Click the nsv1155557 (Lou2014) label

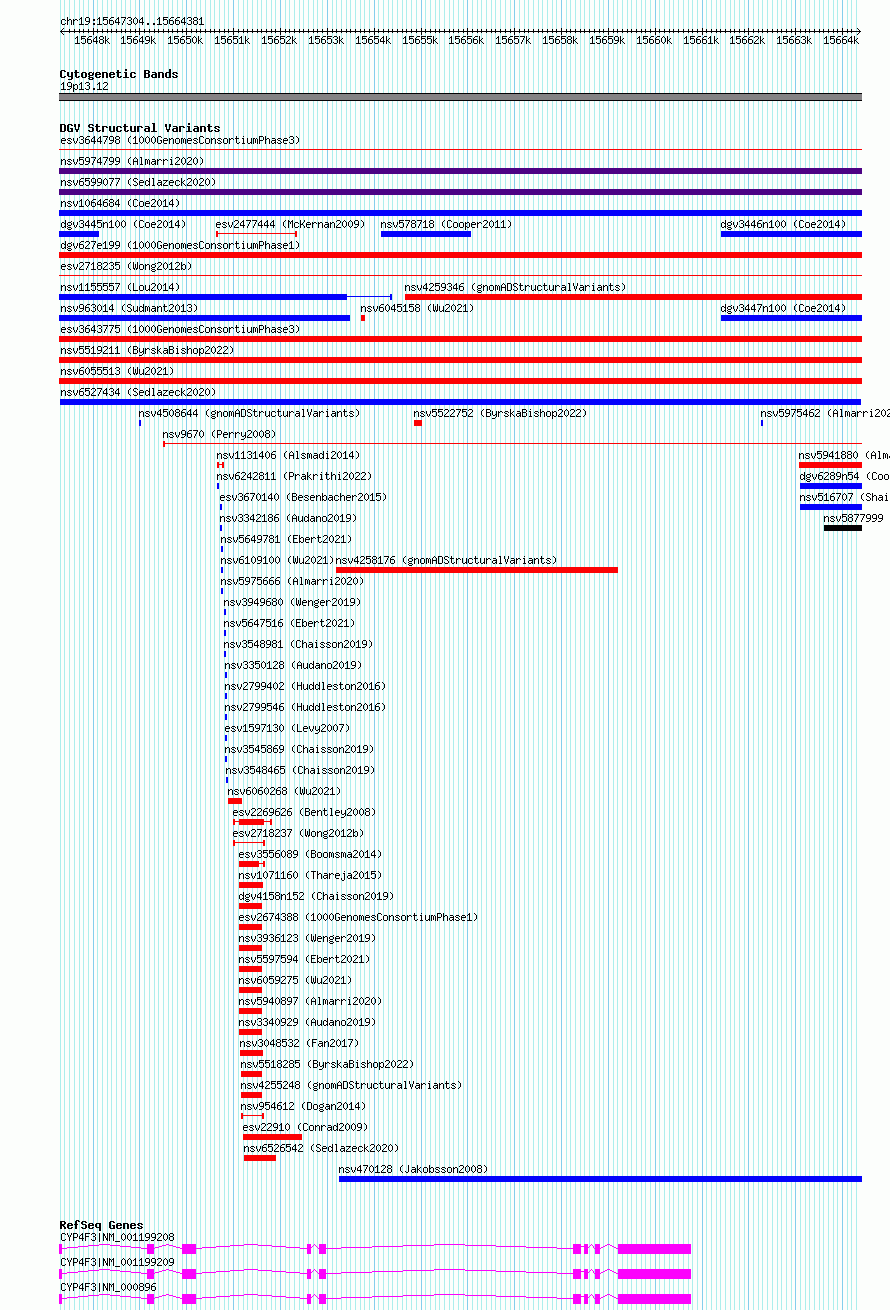[120, 287]
